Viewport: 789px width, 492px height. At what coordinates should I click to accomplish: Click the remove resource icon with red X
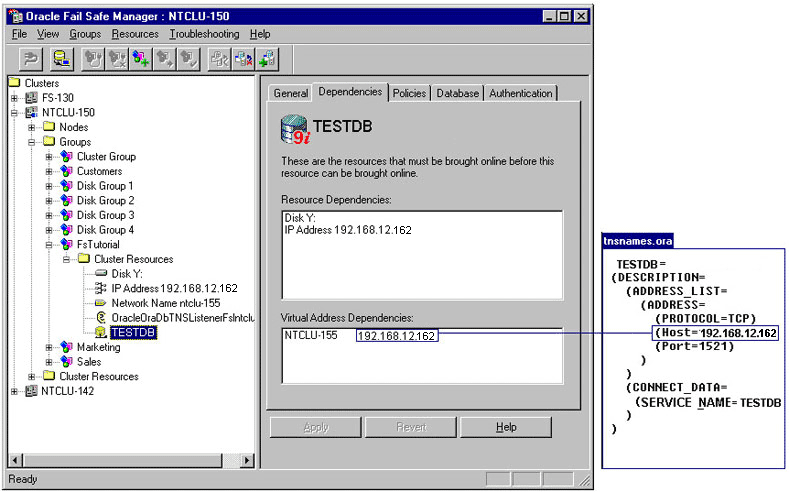pos(244,59)
